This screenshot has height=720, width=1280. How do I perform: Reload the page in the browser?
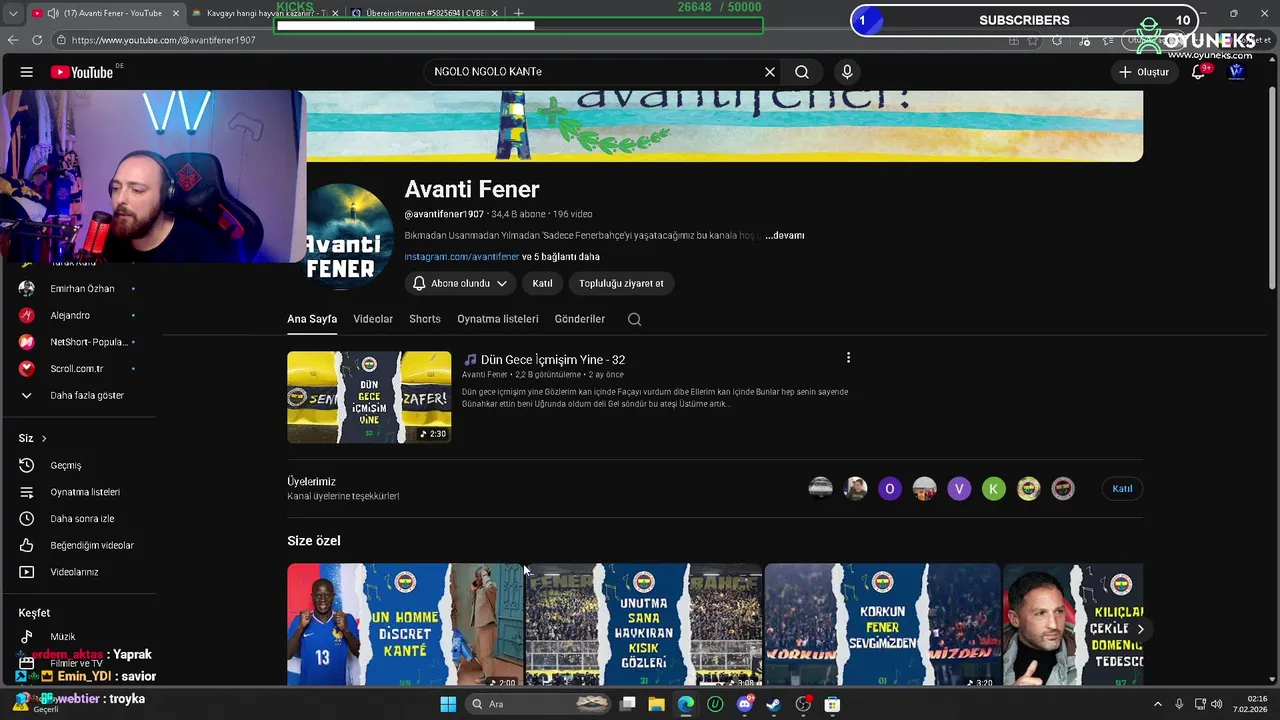[37, 40]
